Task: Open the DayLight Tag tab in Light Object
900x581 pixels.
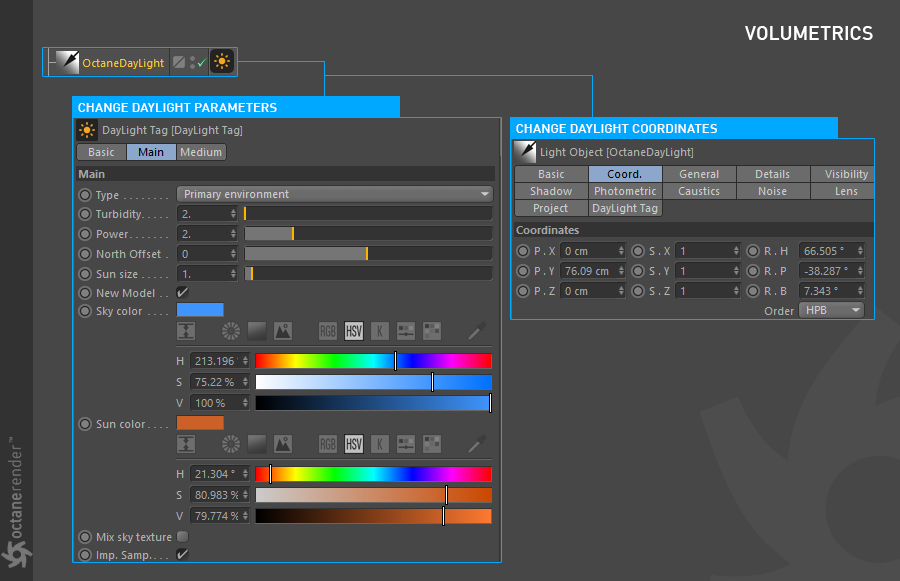Action: [625, 208]
